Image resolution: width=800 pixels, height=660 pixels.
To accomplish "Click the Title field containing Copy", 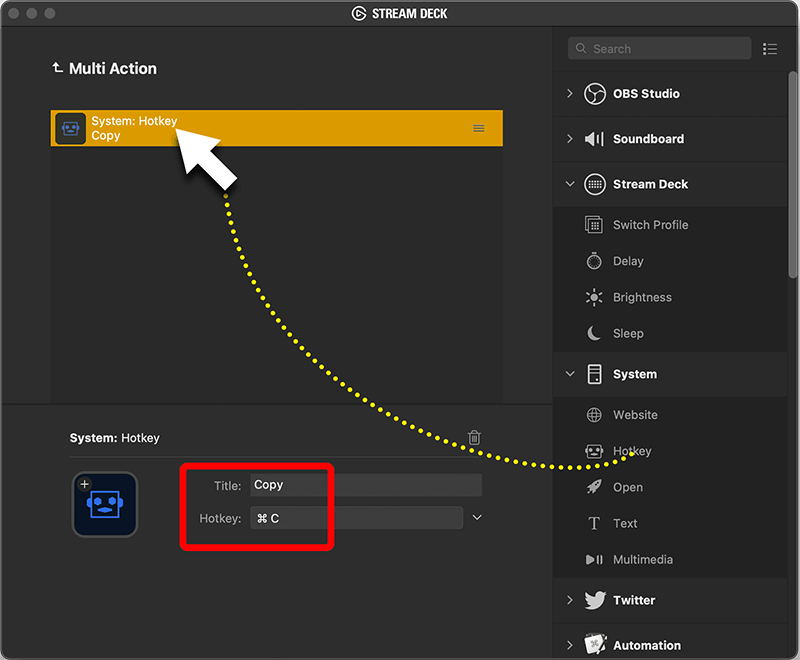I will pyautogui.click(x=366, y=485).
